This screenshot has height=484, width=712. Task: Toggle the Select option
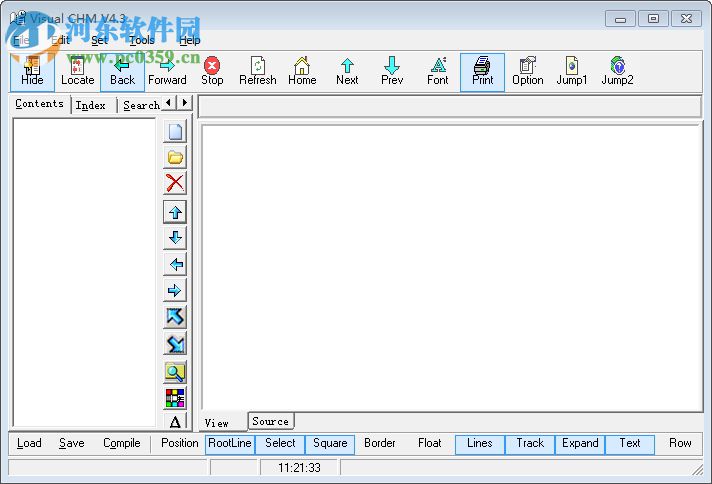[280, 444]
